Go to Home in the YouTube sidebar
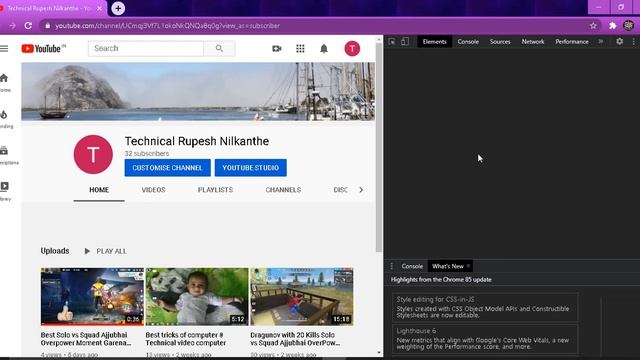Viewport: 640px width, 360px height. click(4, 82)
